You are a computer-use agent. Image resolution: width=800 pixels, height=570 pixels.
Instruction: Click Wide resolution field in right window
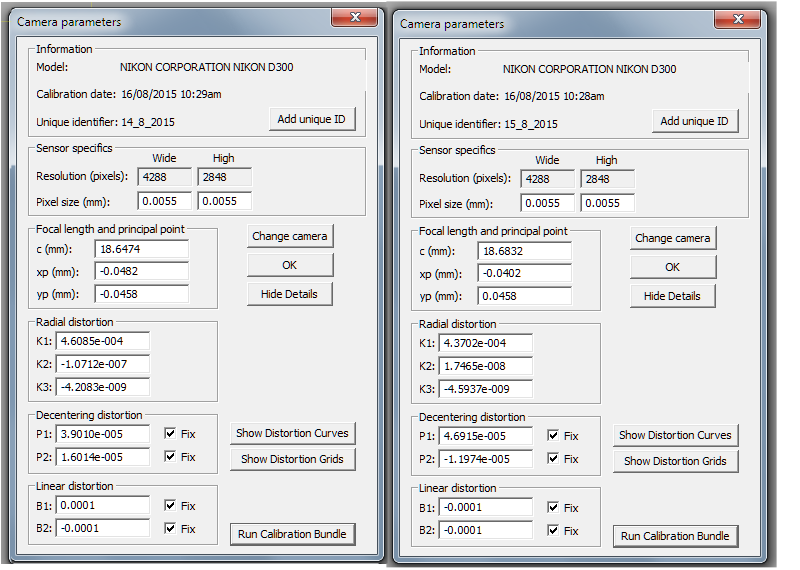[548, 179]
